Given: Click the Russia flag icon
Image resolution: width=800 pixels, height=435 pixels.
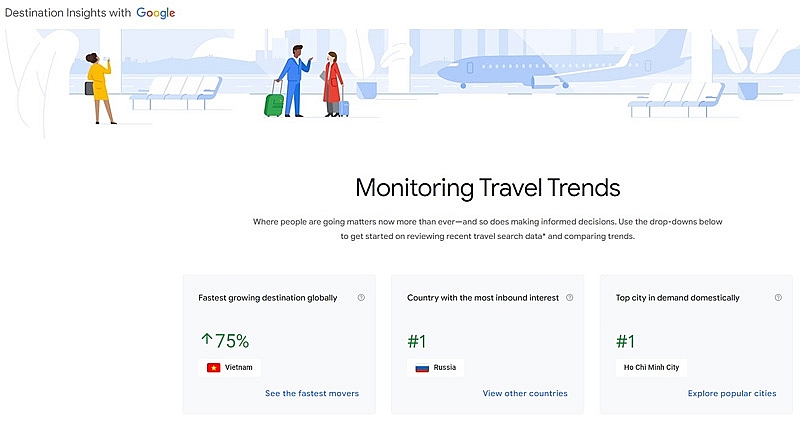Looking at the screenshot, I should pyautogui.click(x=422, y=368).
